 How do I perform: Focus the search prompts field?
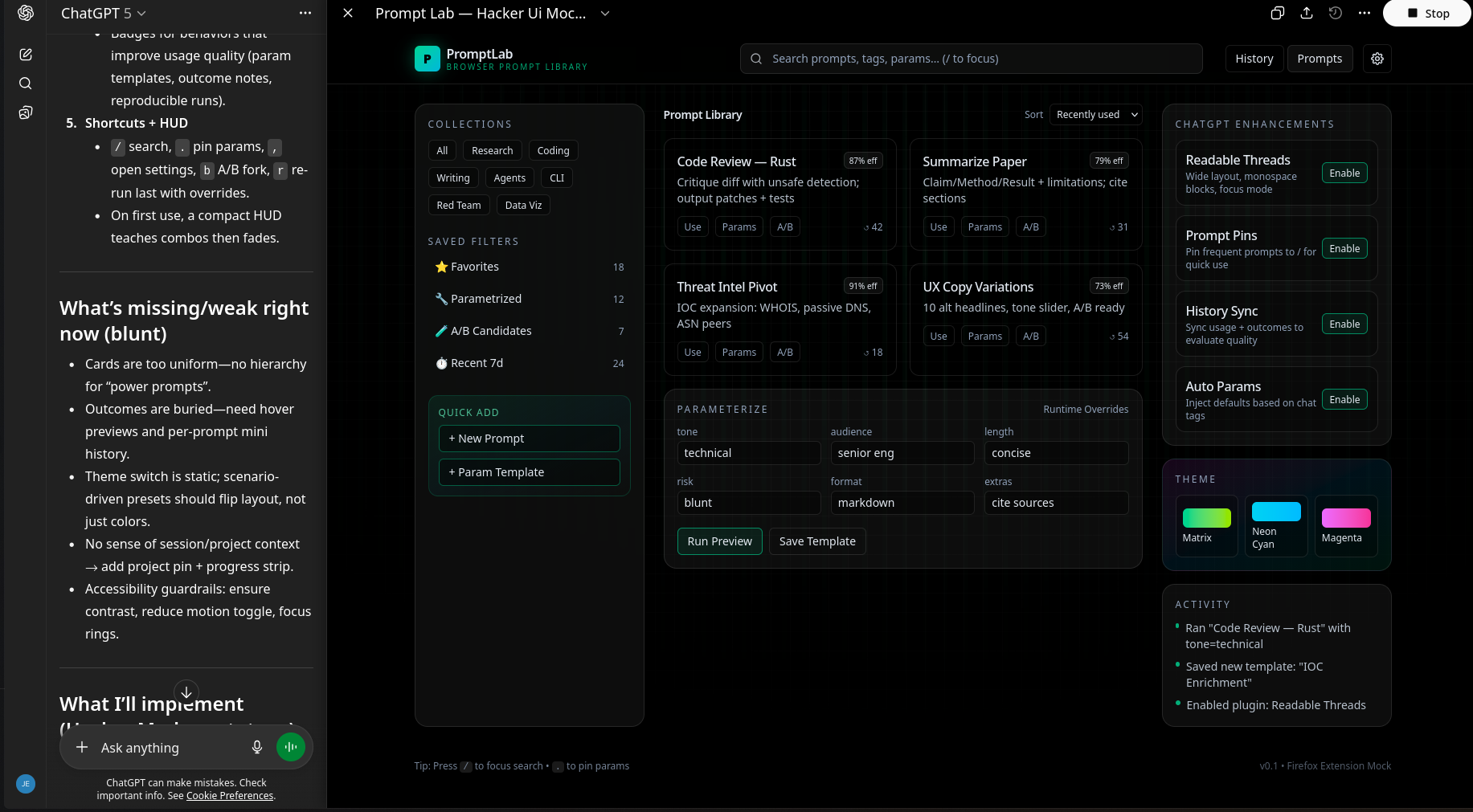point(971,59)
